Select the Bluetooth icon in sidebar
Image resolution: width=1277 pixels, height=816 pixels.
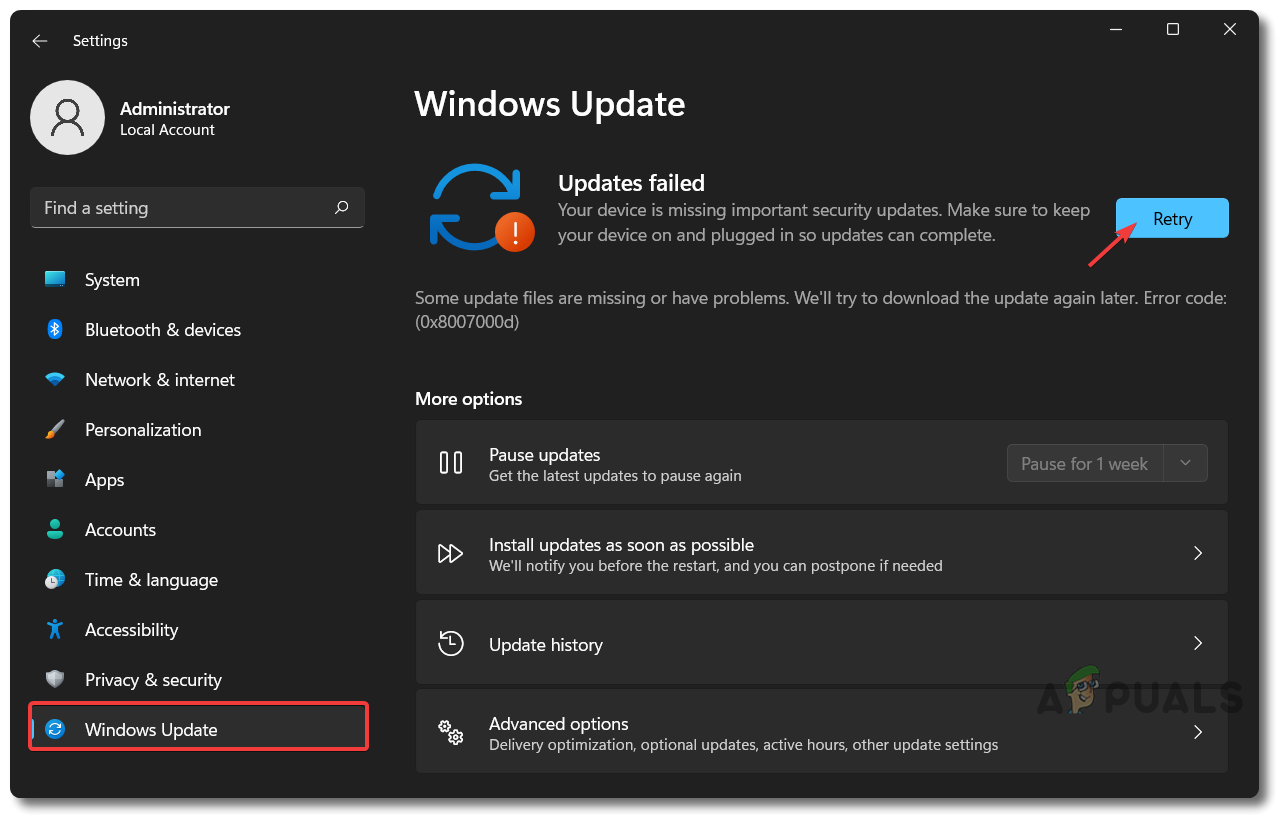pyautogui.click(x=55, y=330)
